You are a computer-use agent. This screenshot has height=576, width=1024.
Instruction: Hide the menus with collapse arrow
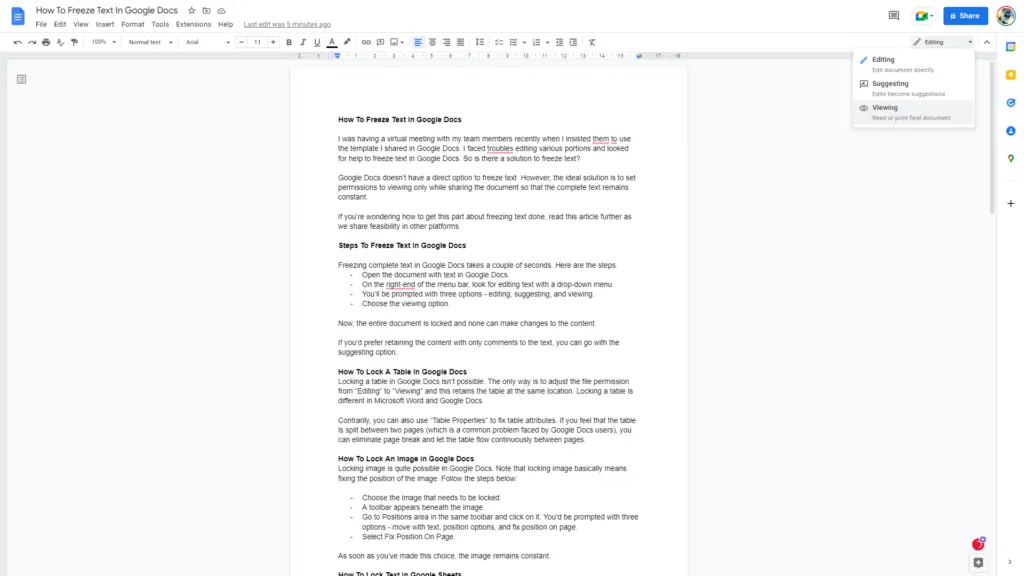987,42
